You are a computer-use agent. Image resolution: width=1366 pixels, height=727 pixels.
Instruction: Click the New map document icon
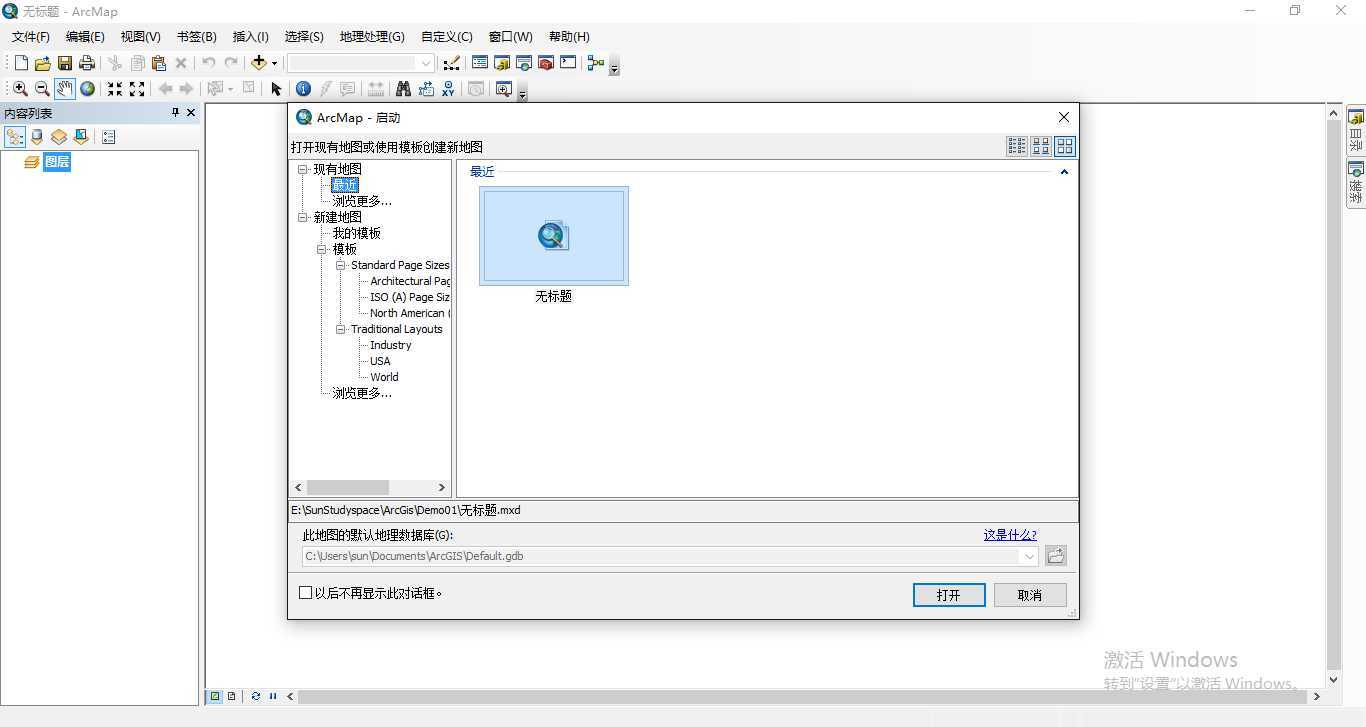point(20,63)
